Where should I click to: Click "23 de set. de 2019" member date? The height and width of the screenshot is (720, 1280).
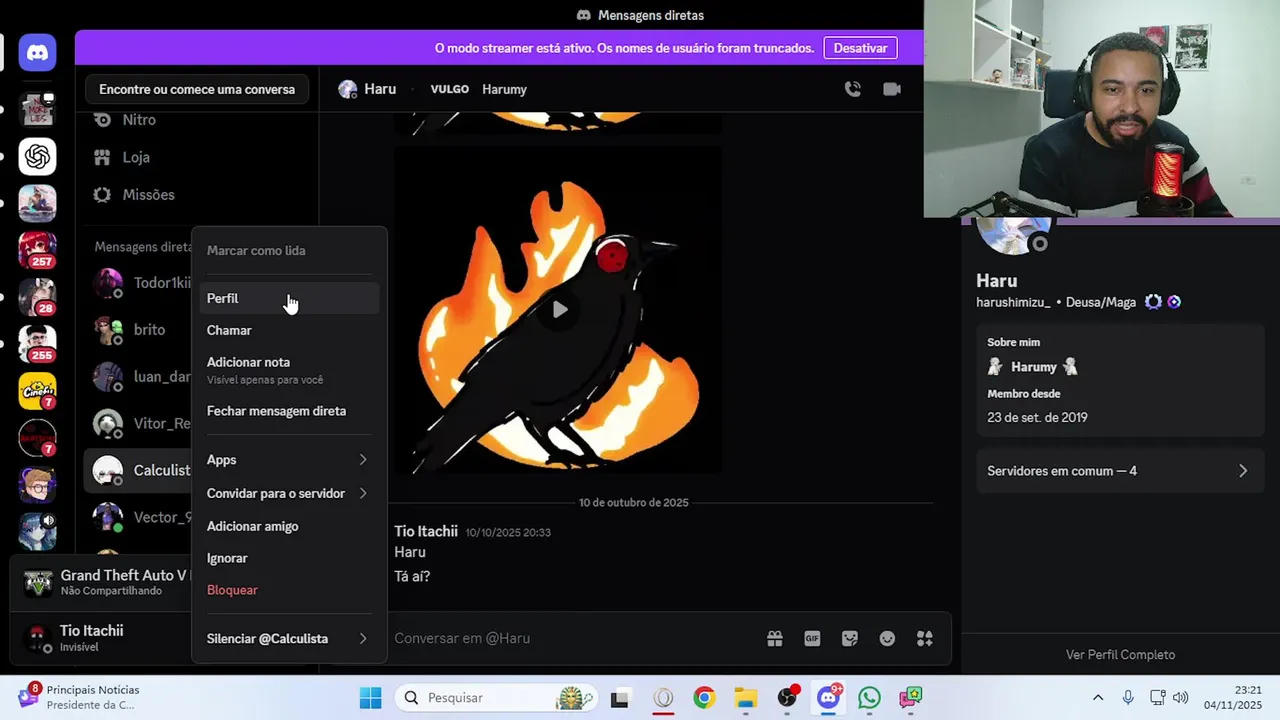point(1037,418)
